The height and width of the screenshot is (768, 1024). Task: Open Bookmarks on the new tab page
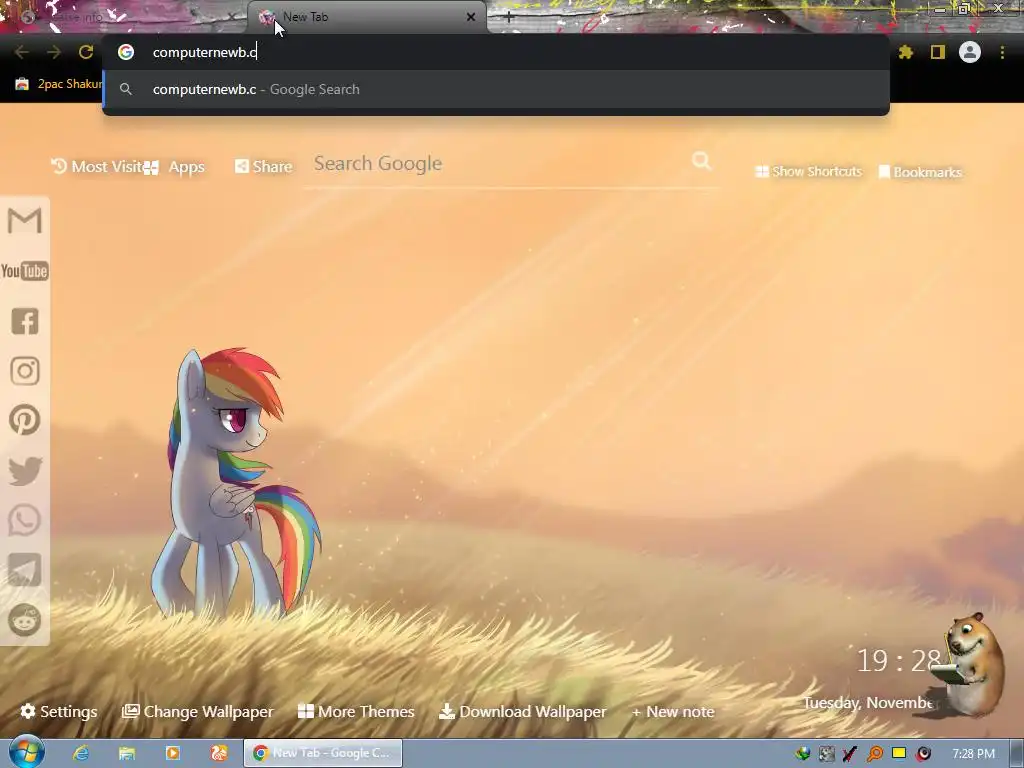coord(920,172)
